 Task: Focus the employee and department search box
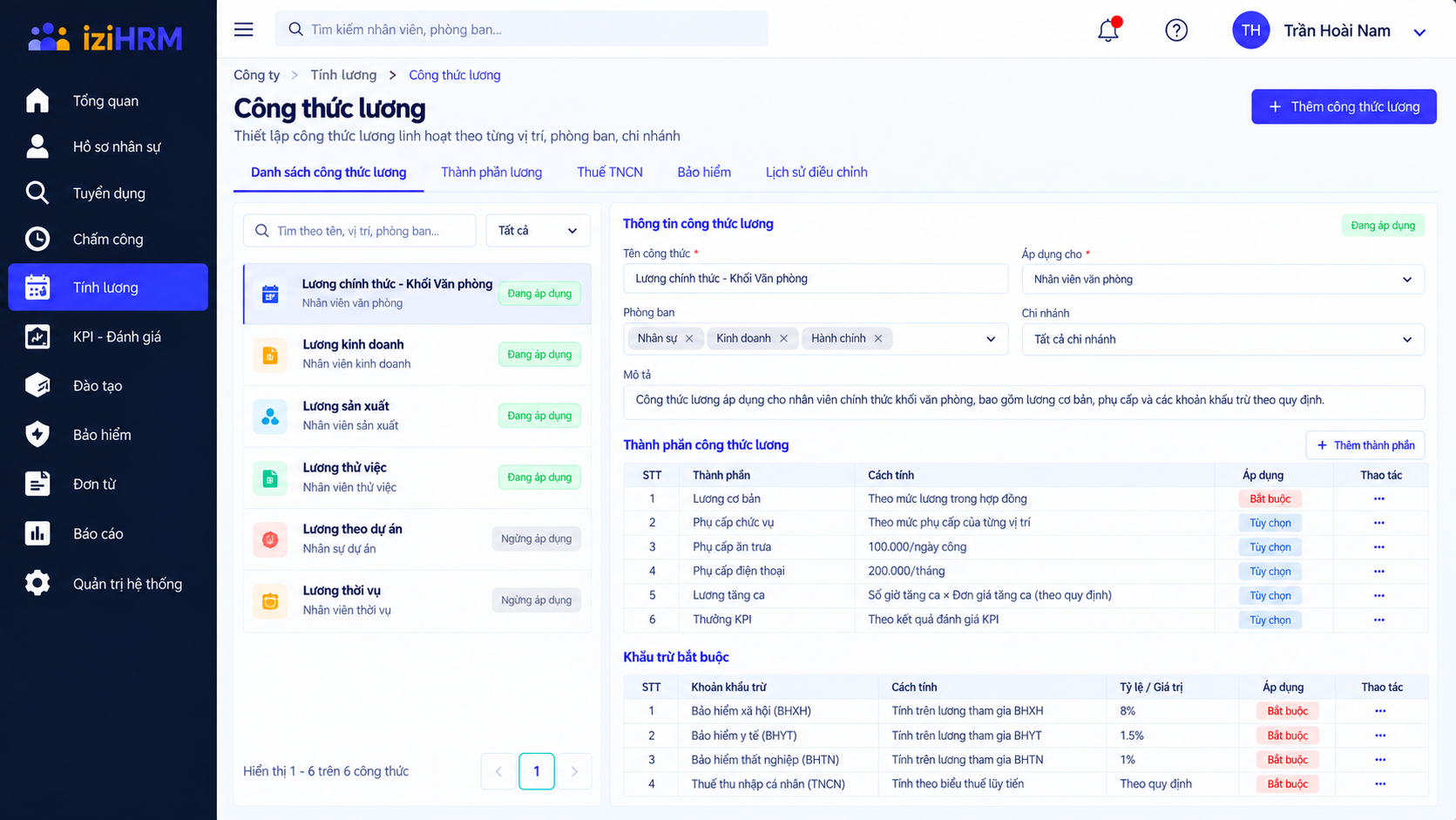pos(521,30)
